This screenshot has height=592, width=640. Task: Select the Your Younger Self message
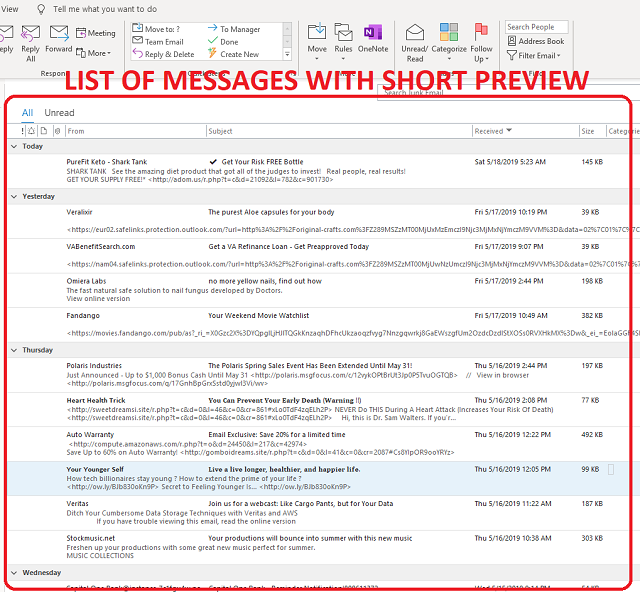318,478
